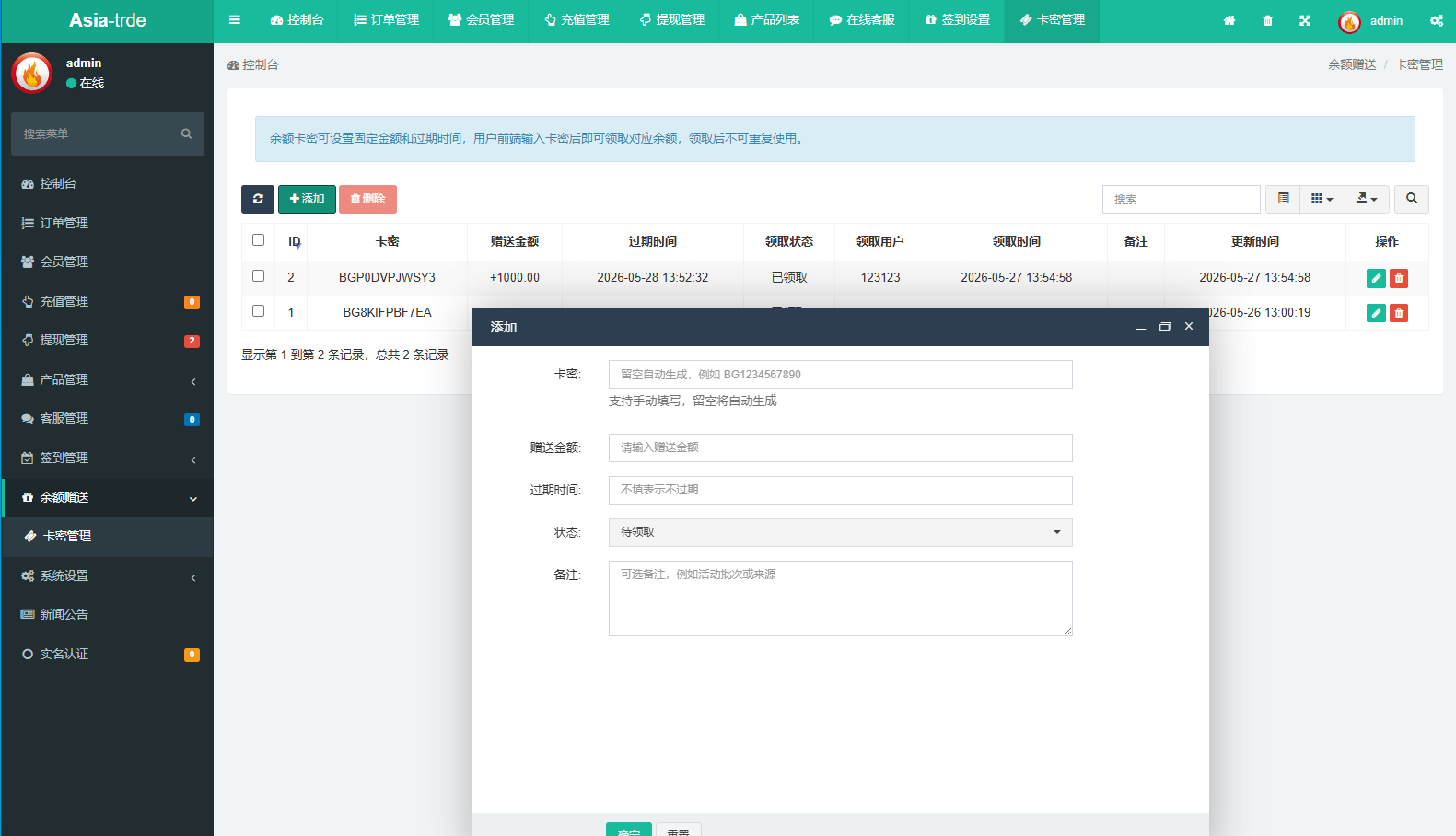Toggle fullscreen icon in top bar
Viewport: 1456px width, 836px height.
(1305, 20)
